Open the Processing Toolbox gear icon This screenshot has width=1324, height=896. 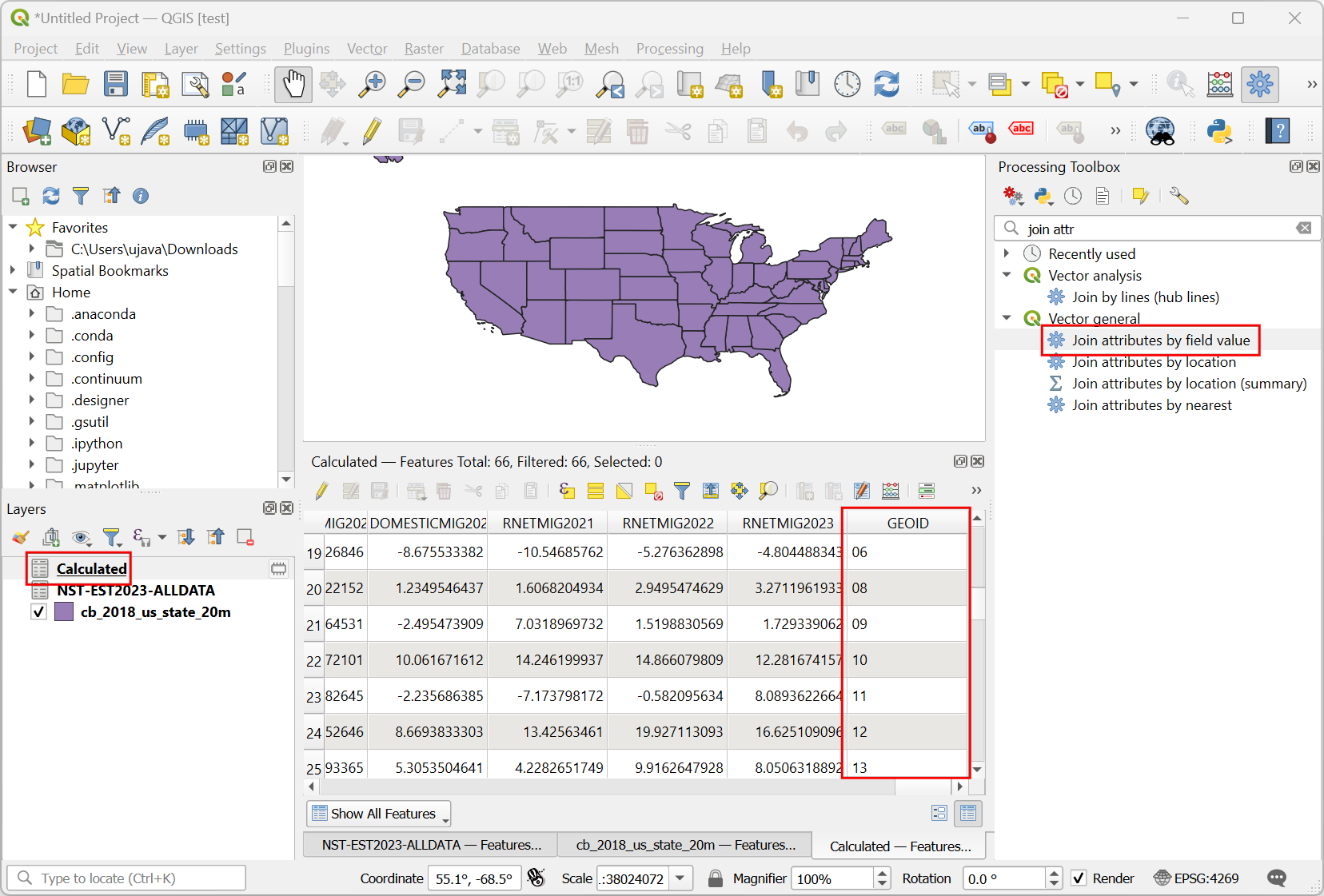click(1259, 84)
